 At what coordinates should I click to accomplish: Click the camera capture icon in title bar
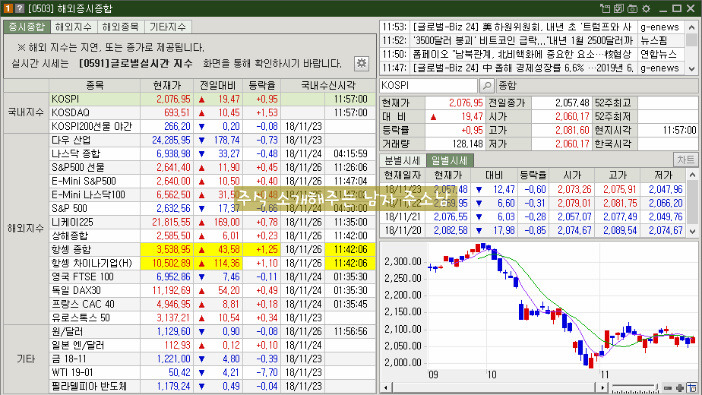(632, 9)
